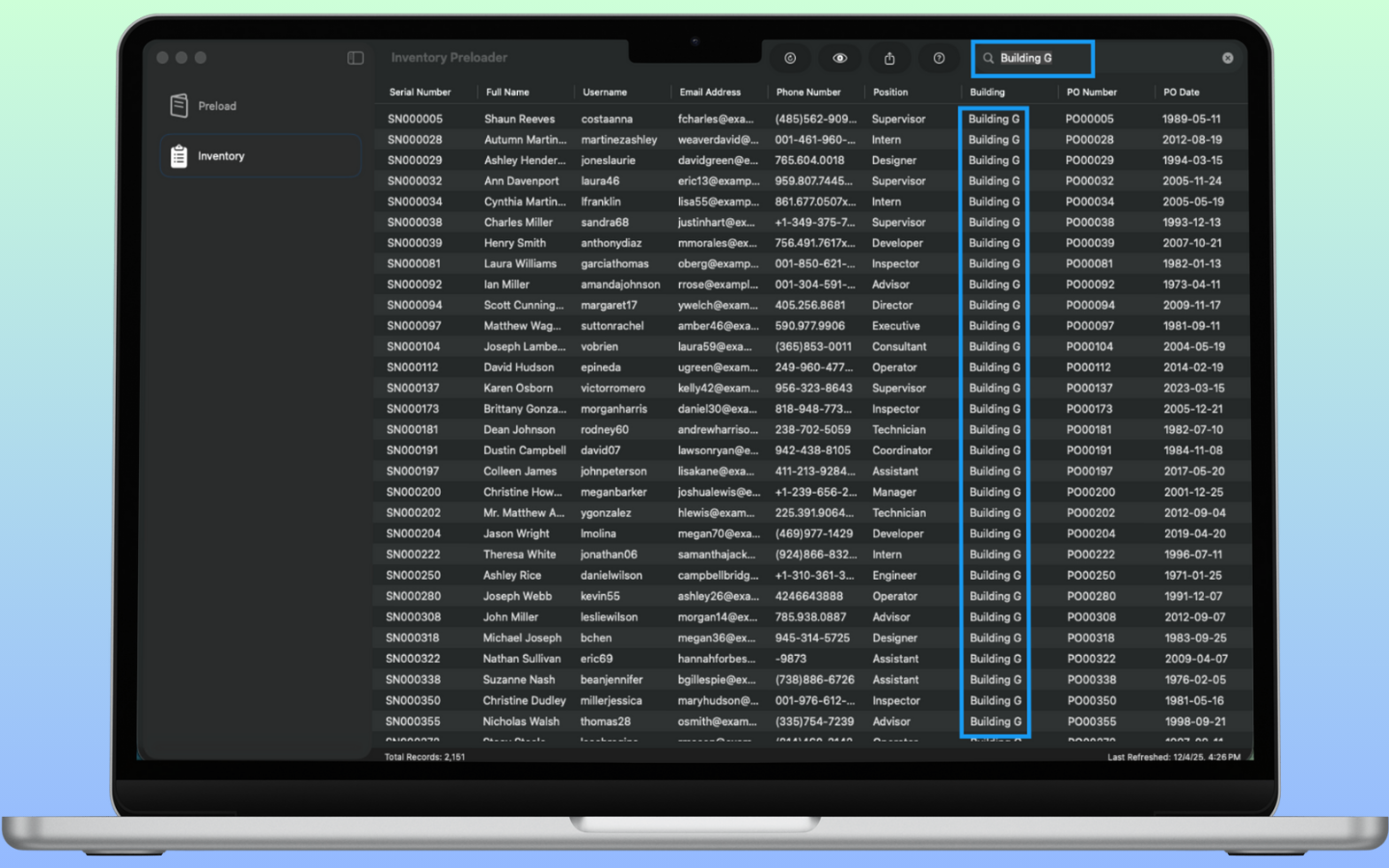Click the Position column header

[890, 93]
